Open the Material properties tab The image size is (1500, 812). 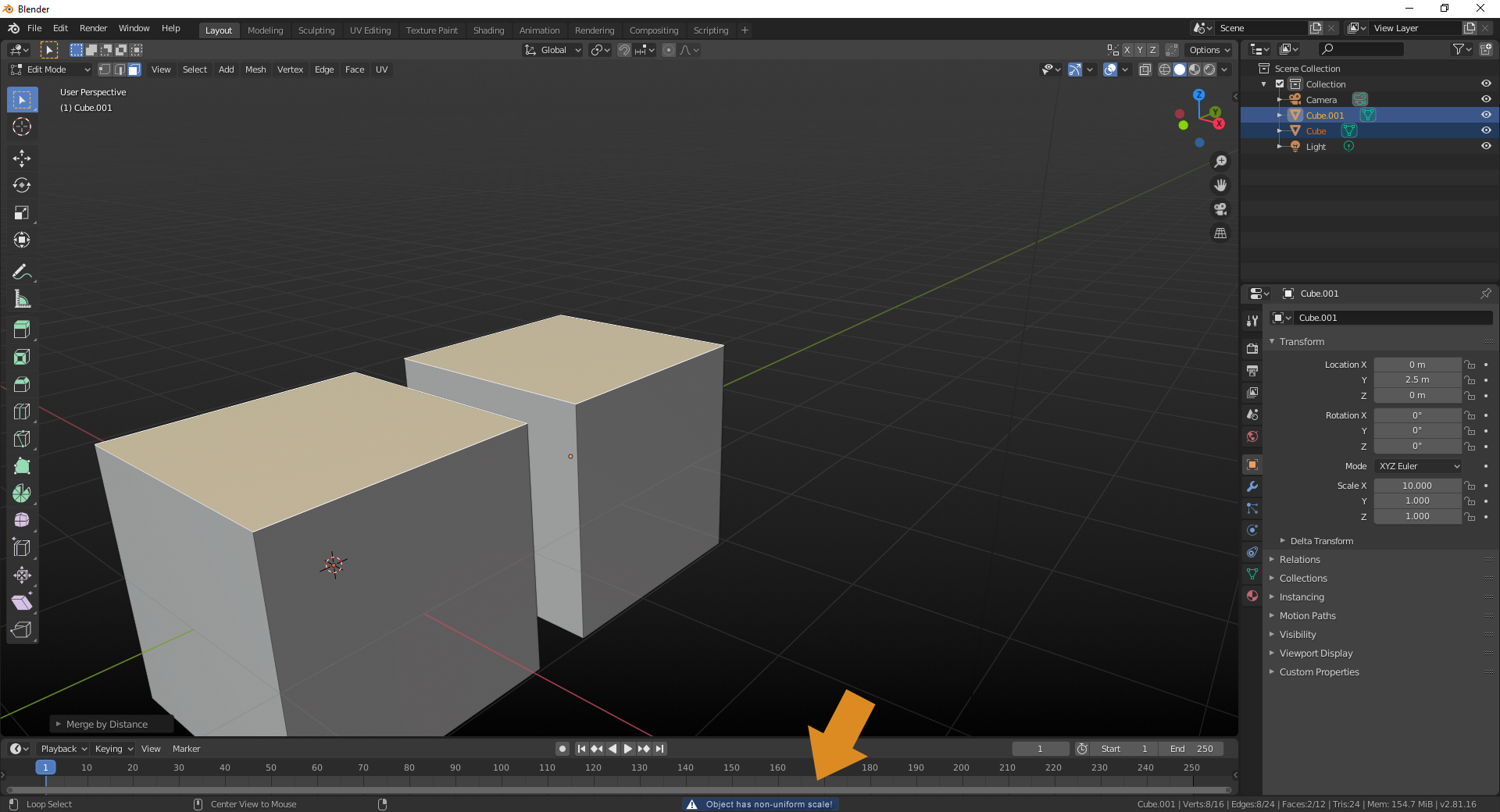(1252, 596)
